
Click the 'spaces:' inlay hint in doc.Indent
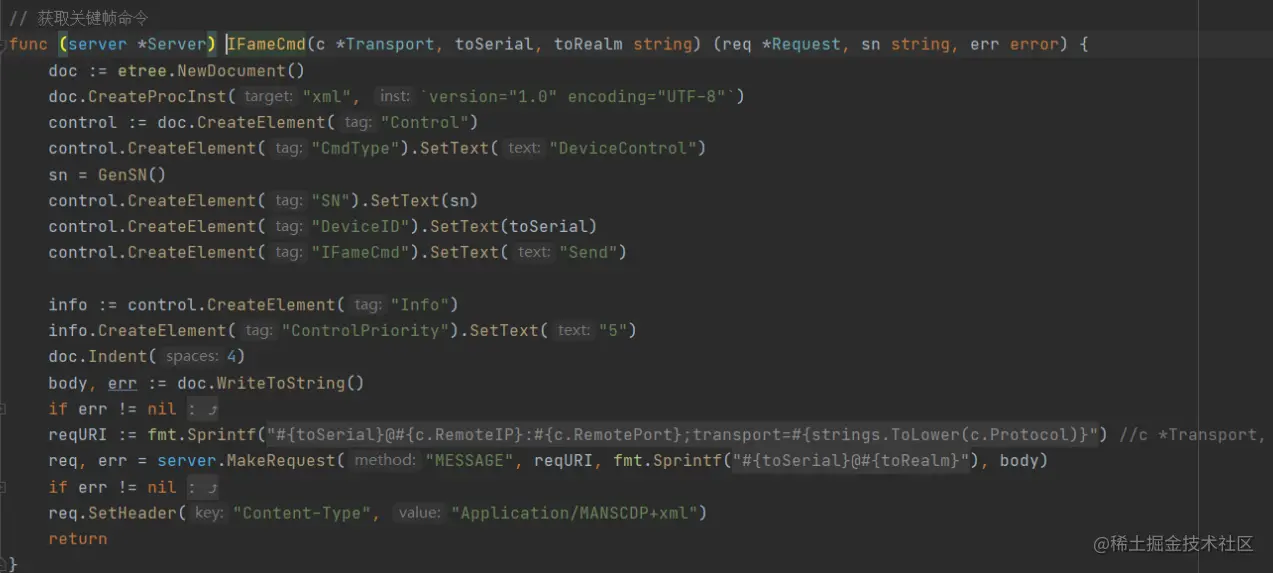192,357
